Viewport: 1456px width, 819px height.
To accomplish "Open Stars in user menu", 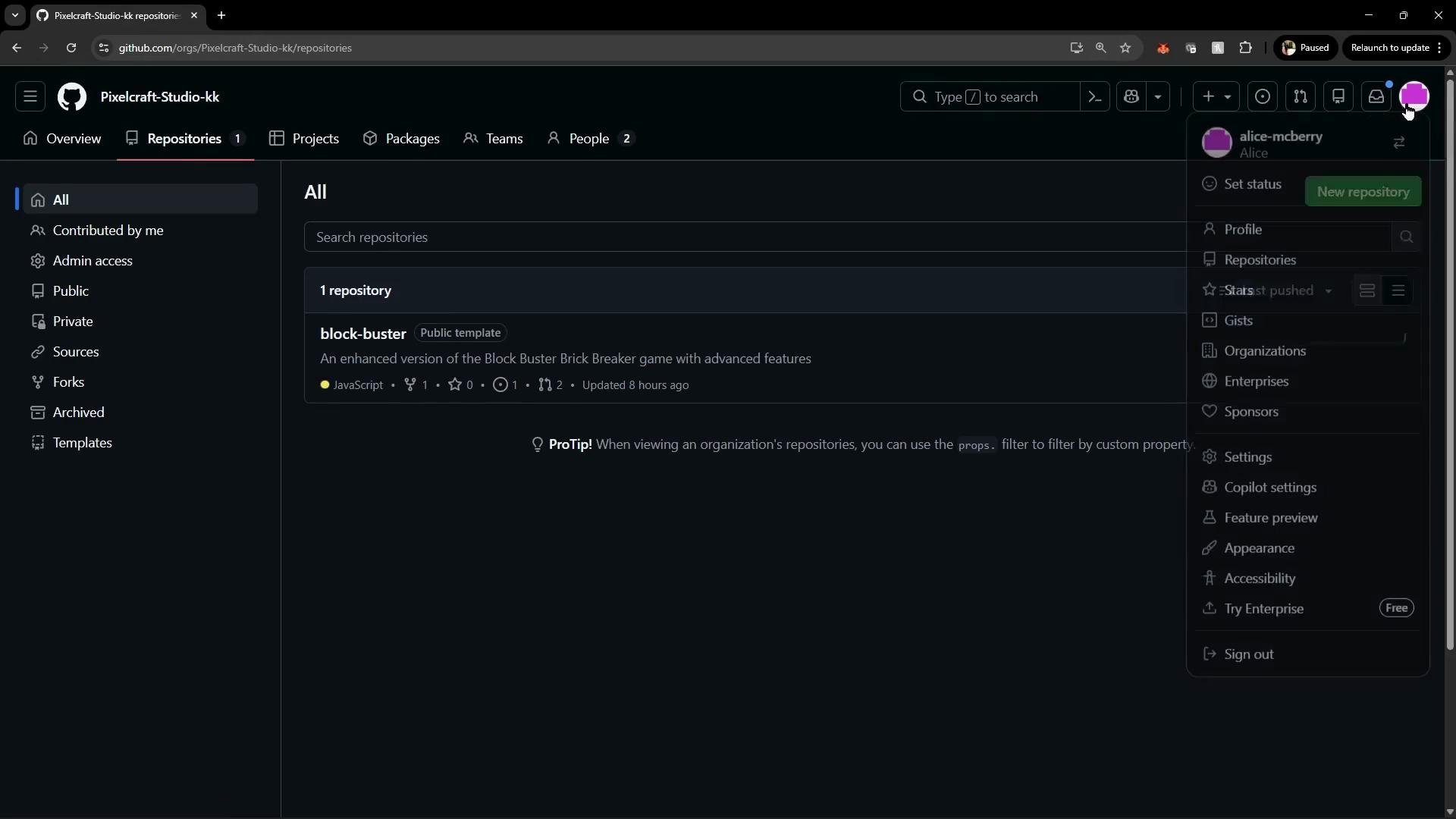I will click(1308, 290).
